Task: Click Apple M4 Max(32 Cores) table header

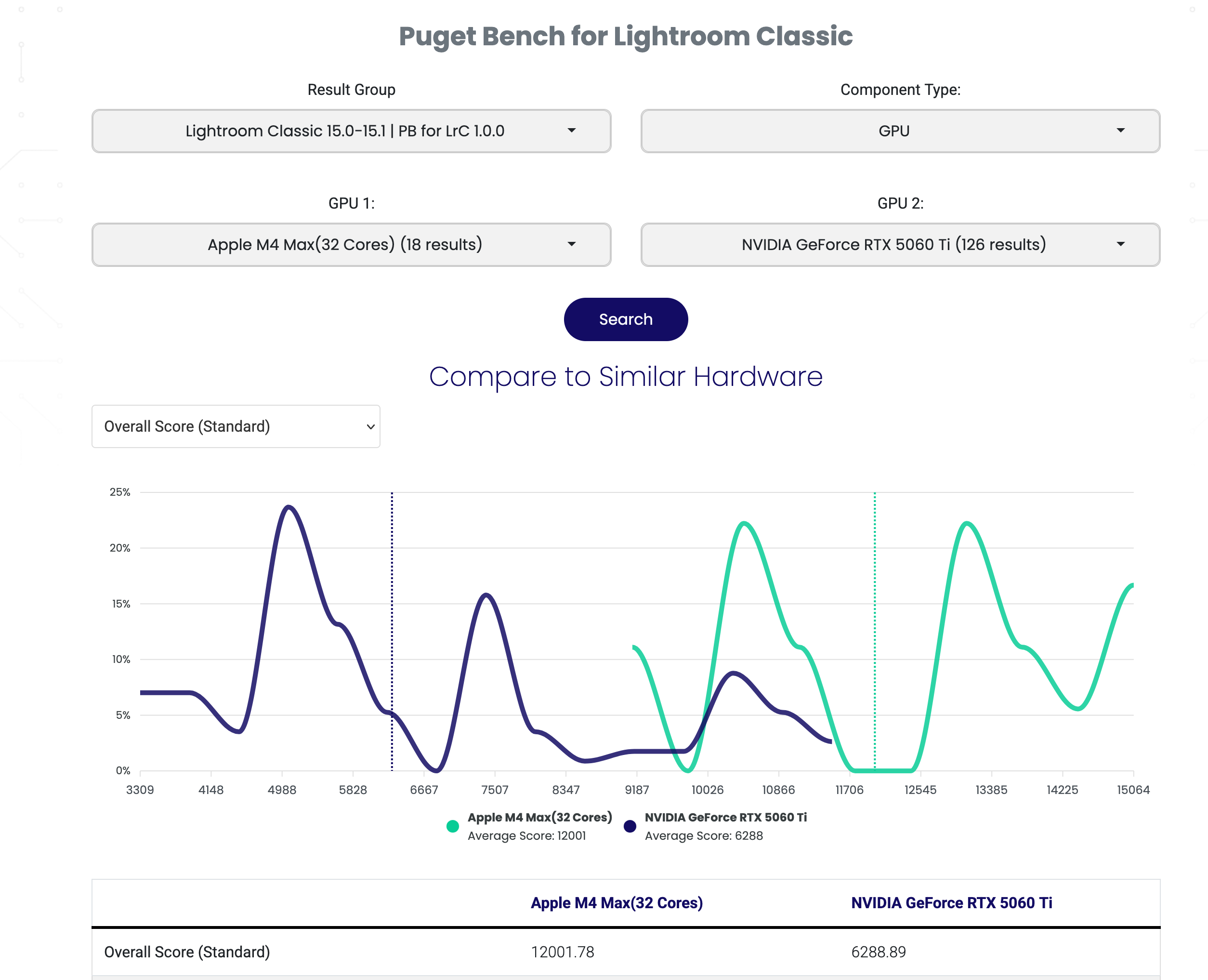Action: click(616, 902)
